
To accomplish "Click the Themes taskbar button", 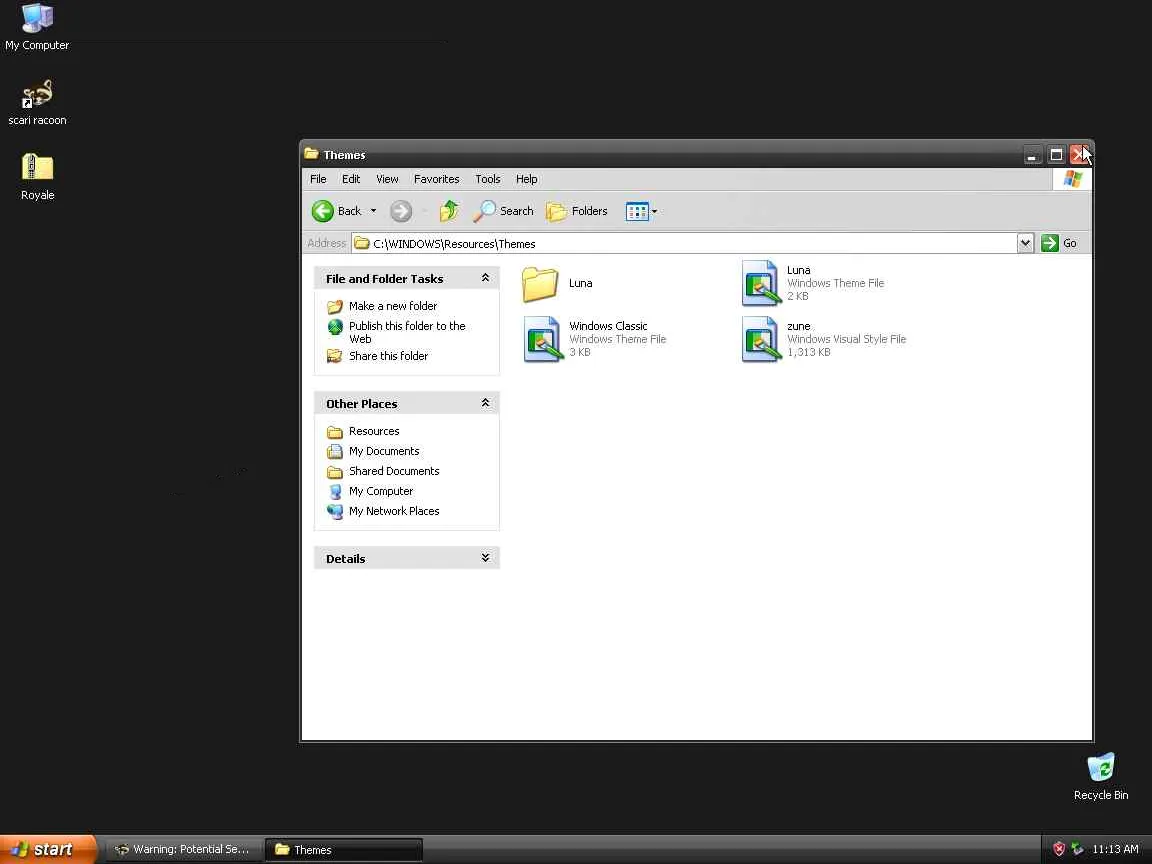I will (344, 849).
